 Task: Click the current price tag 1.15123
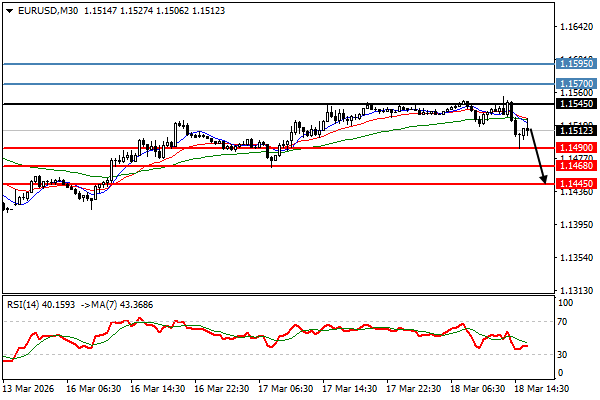[x=575, y=130]
